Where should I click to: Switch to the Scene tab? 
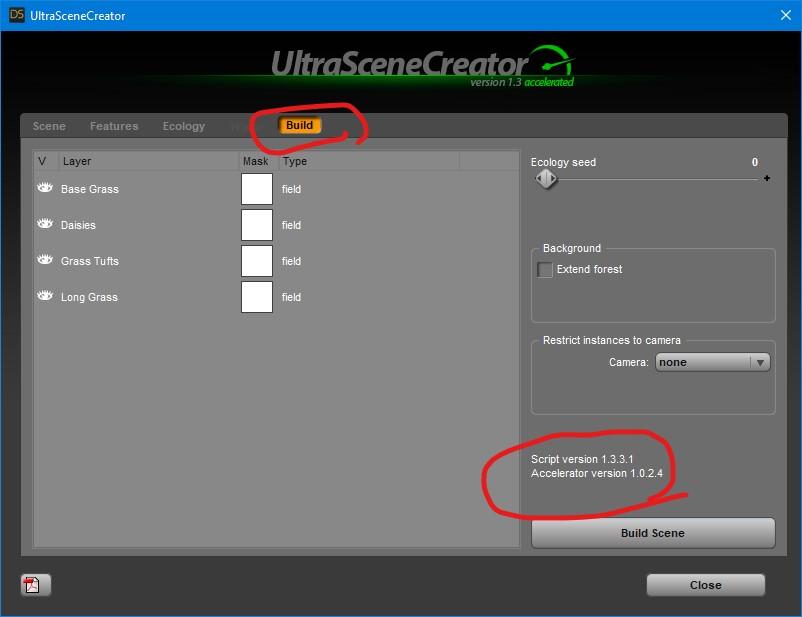click(x=49, y=126)
